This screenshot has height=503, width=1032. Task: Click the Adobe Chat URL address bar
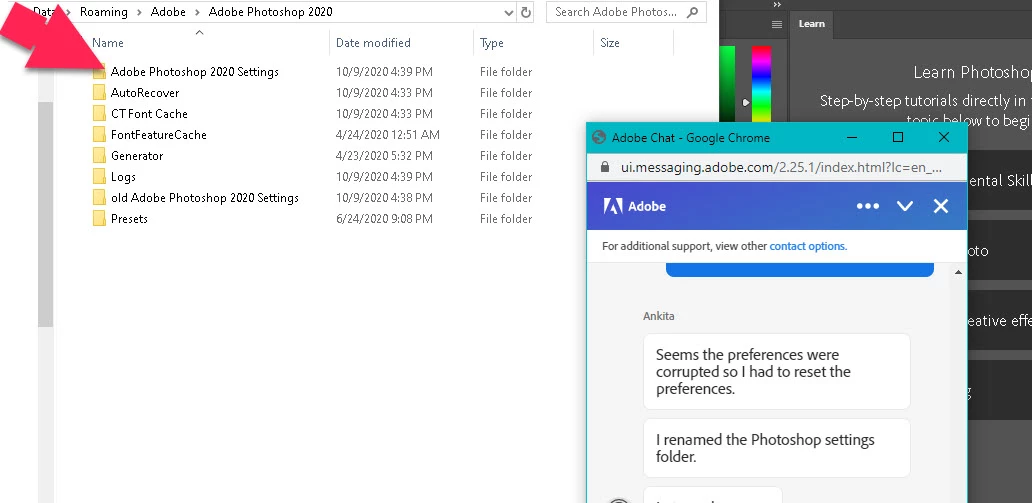pyautogui.click(x=781, y=167)
